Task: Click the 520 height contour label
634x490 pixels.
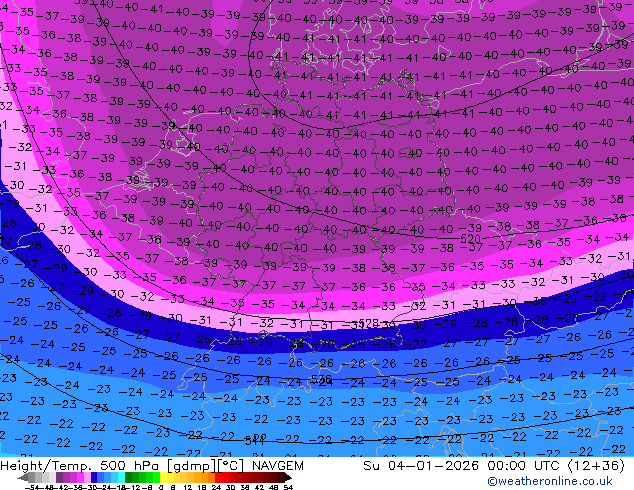Action: (470, 239)
